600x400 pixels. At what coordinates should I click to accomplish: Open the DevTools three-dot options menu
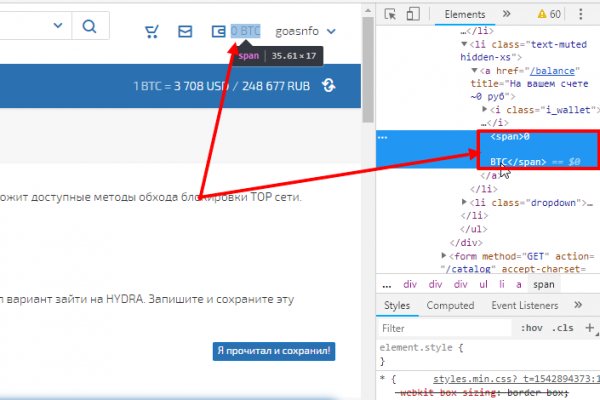582,15
